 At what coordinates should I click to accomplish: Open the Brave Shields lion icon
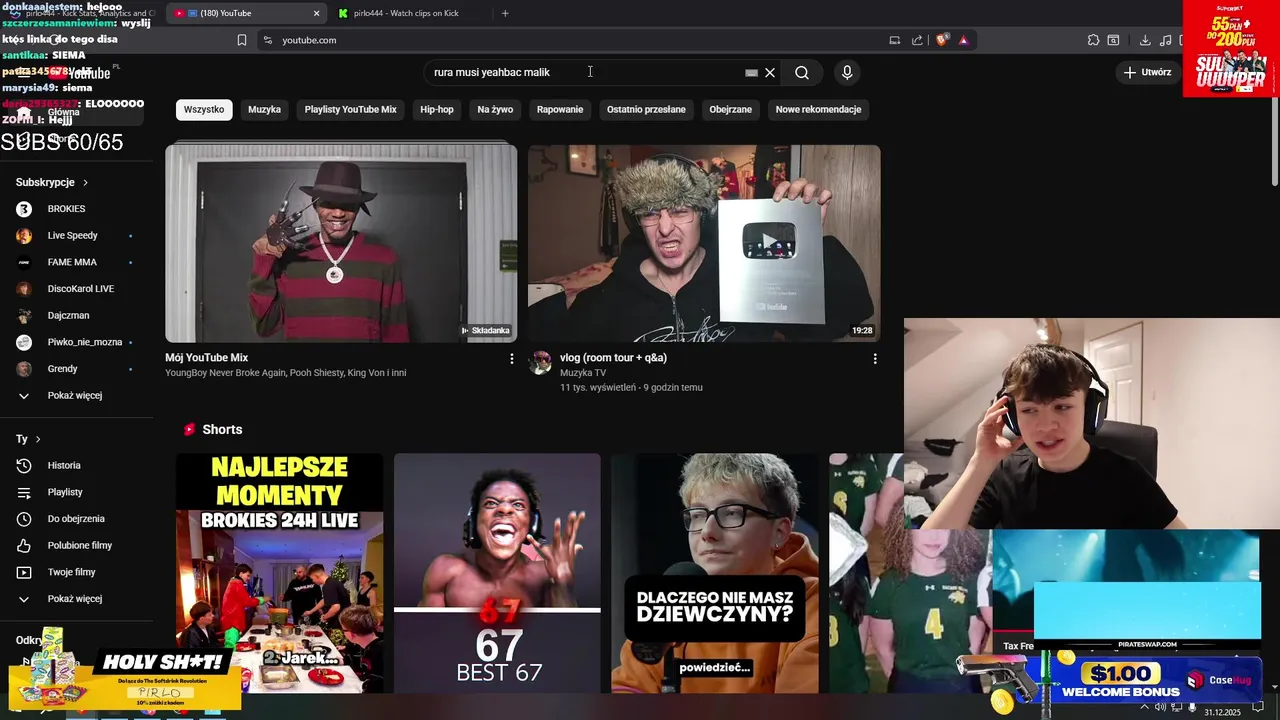click(941, 40)
